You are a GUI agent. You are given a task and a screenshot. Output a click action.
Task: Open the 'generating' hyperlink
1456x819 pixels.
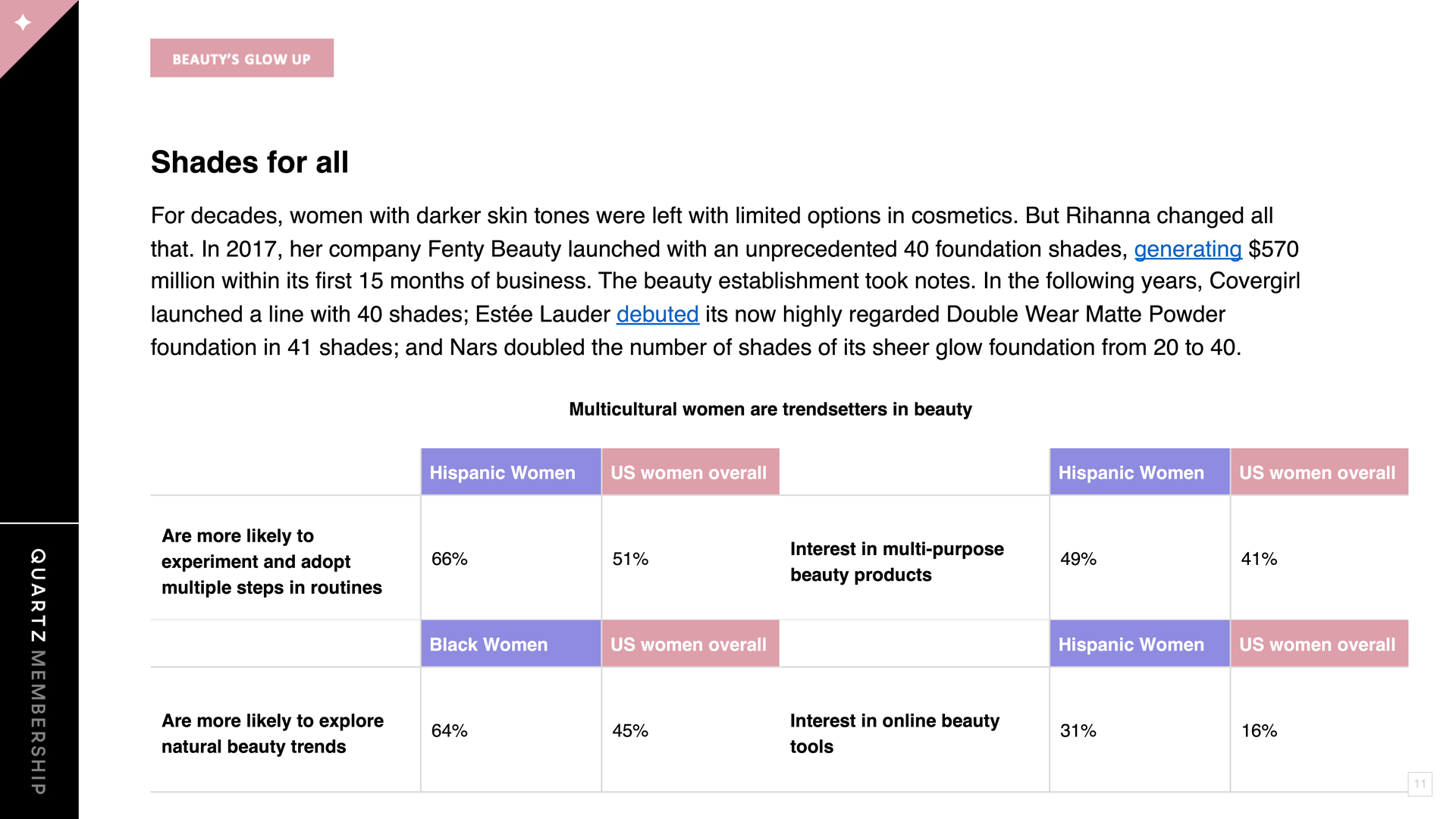[x=1188, y=249]
